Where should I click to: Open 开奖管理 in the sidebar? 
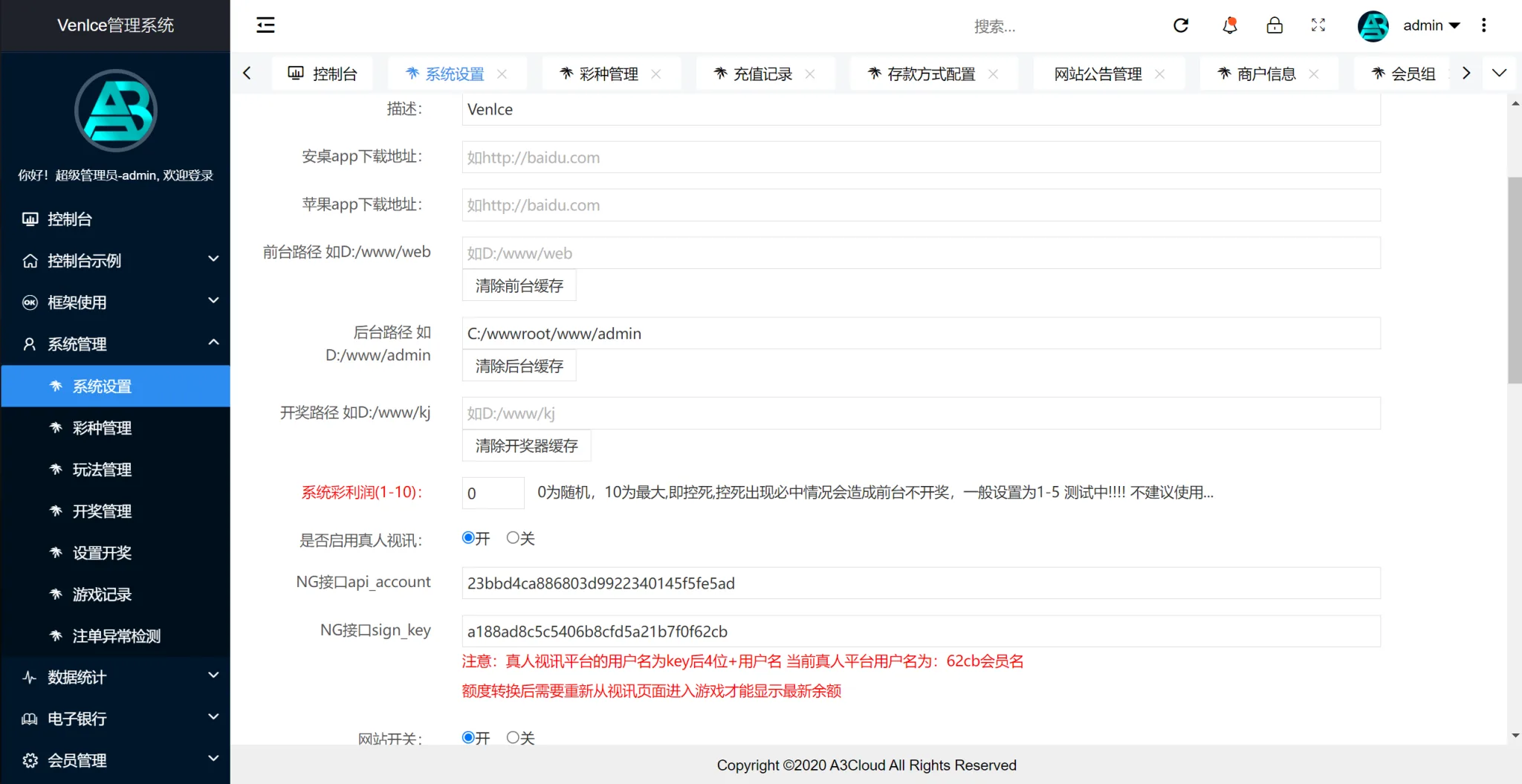tap(102, 511)
